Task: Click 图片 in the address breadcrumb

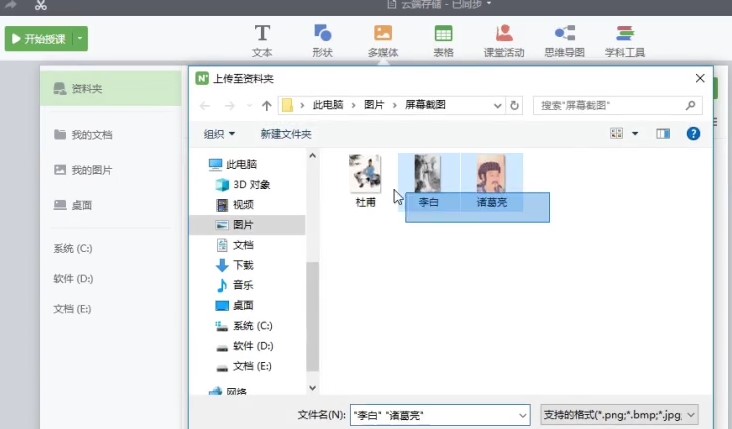Action: (x=374, y=105)
